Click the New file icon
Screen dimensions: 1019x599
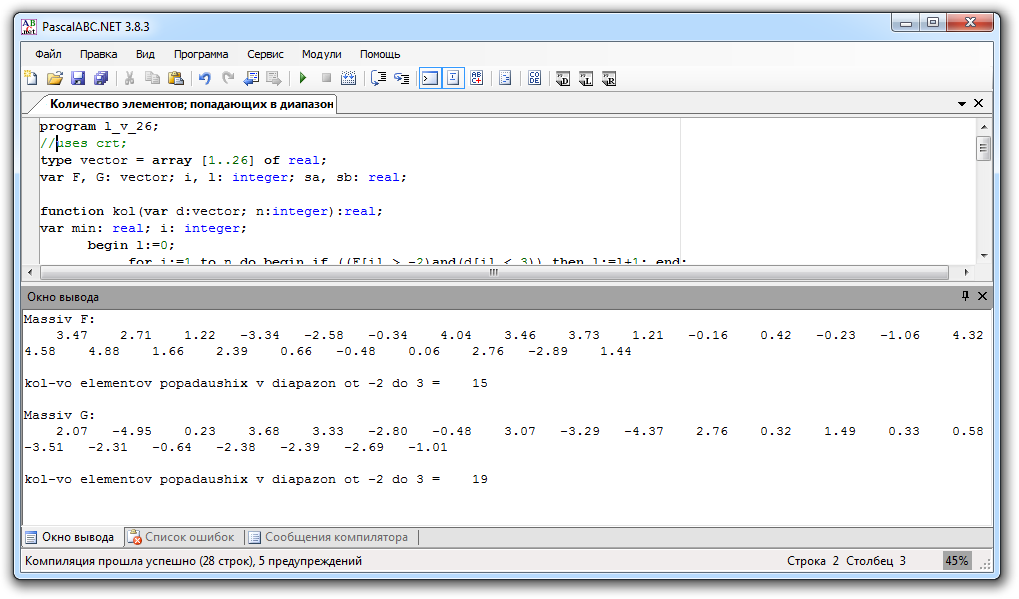[x=31, y=78]
